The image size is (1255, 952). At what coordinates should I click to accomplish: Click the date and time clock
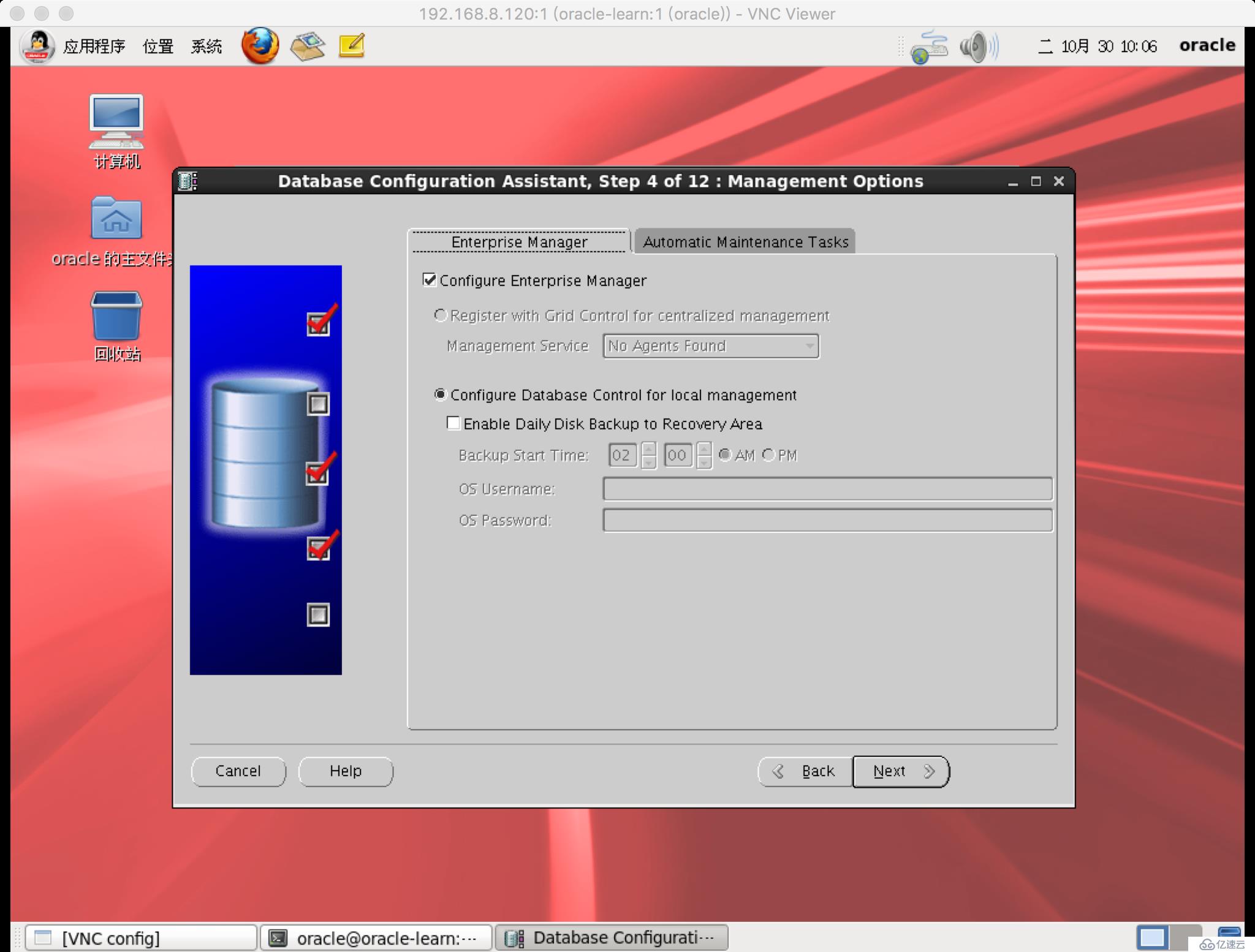pyautogui.click(x=1098, y=47)
